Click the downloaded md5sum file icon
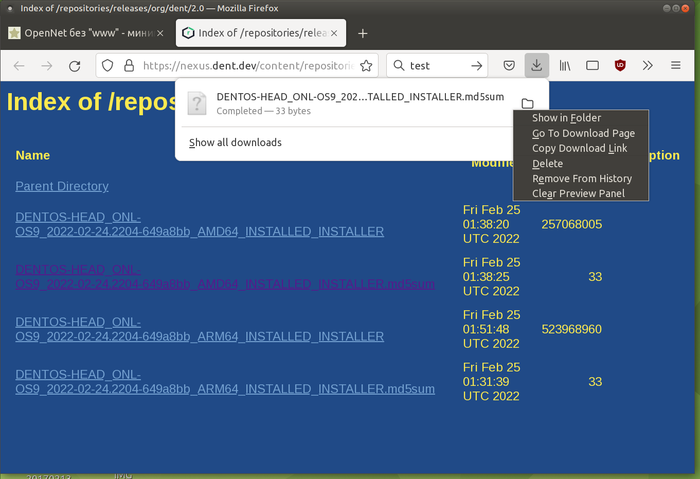This screenshot has width=700, height=479. pyautogui.click(x=197, y=104)
